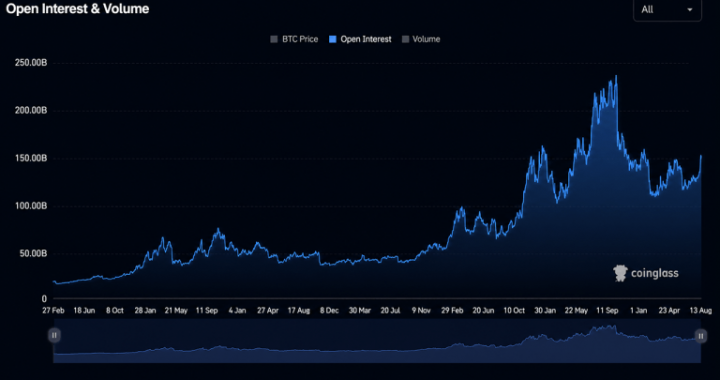Viewport: 720px width, 380px height.
Task: Click the '27 Apr' date label
Action: [x=268, y=311]
